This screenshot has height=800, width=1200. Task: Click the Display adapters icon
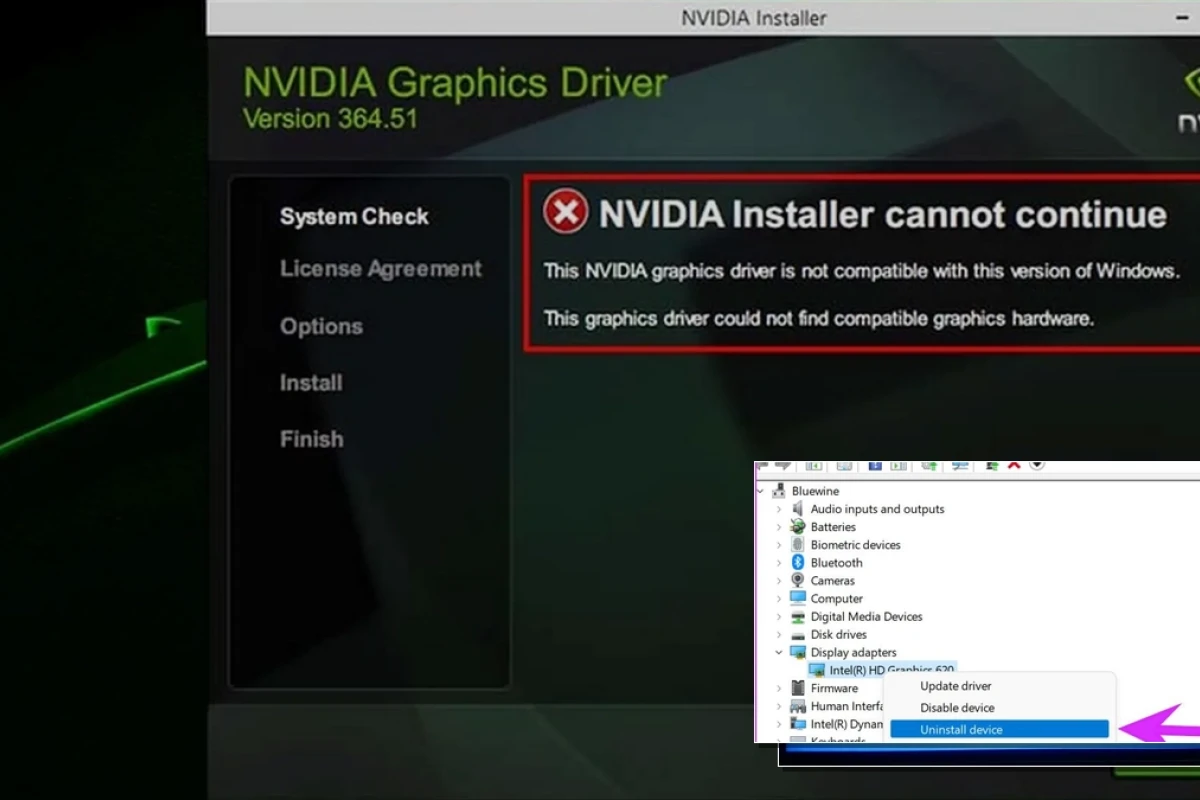click(798, 653)
